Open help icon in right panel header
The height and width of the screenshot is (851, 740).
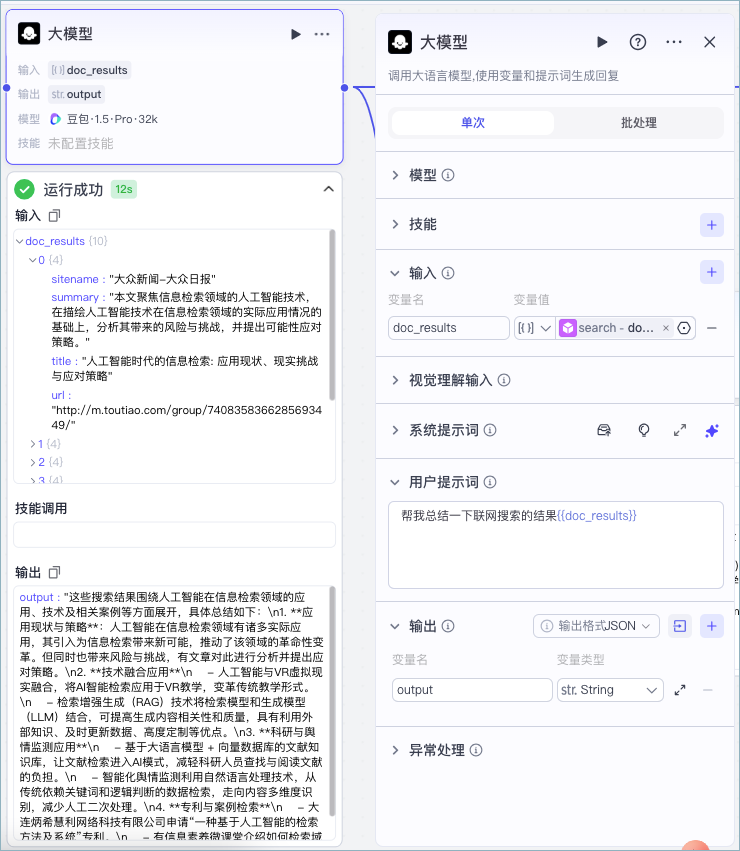637,42
